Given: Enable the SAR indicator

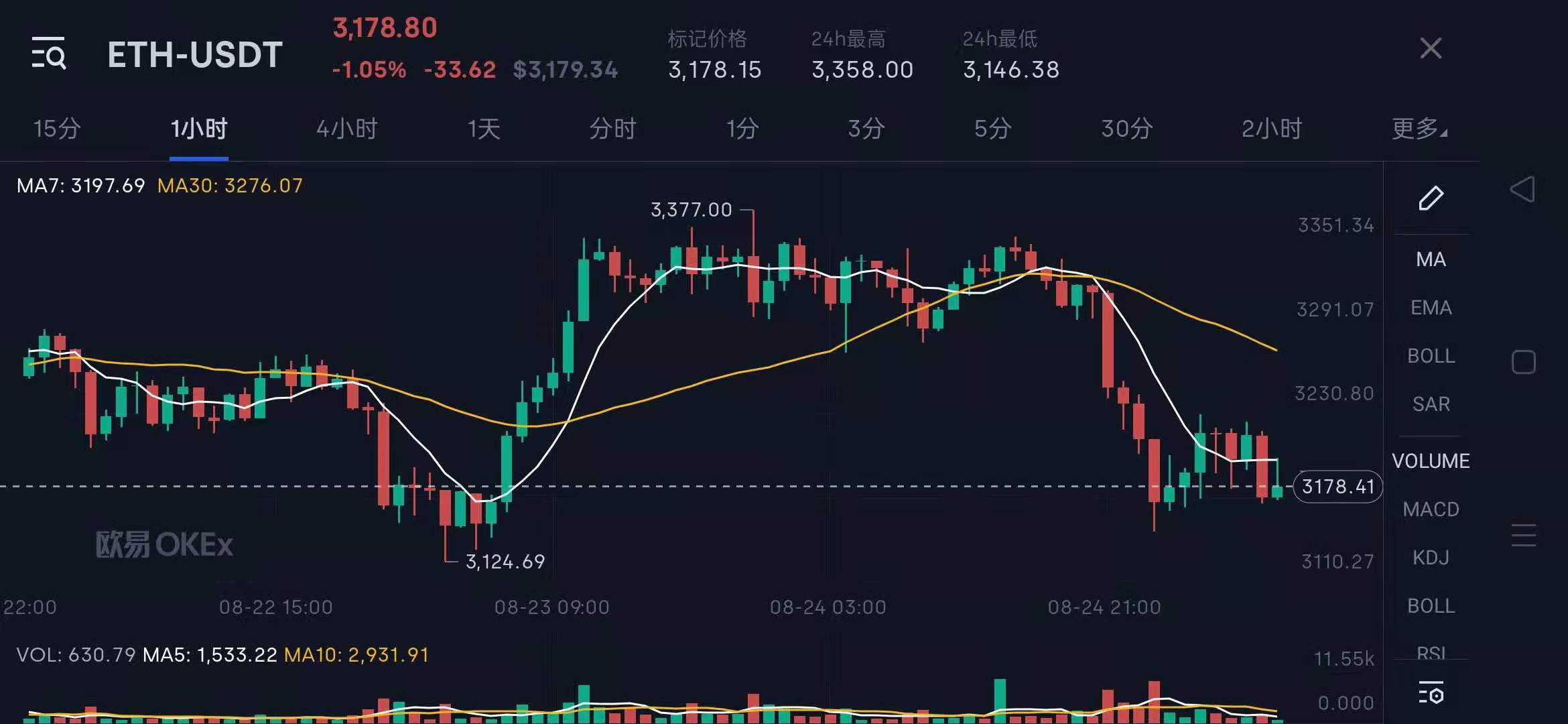Looking at the screenshot, I should point(1431,404).
